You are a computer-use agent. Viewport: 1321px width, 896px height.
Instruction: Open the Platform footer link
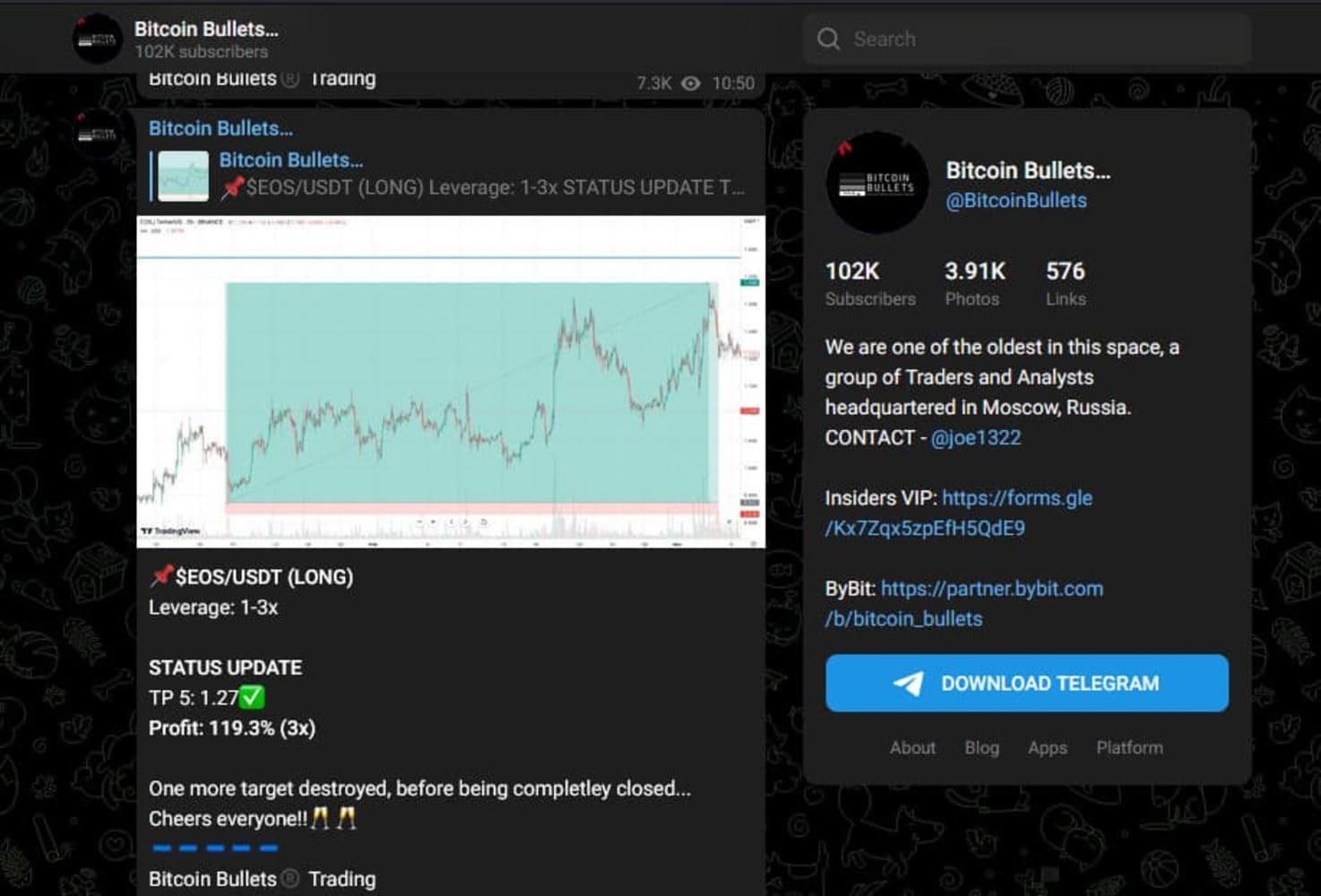point(1129,747)
